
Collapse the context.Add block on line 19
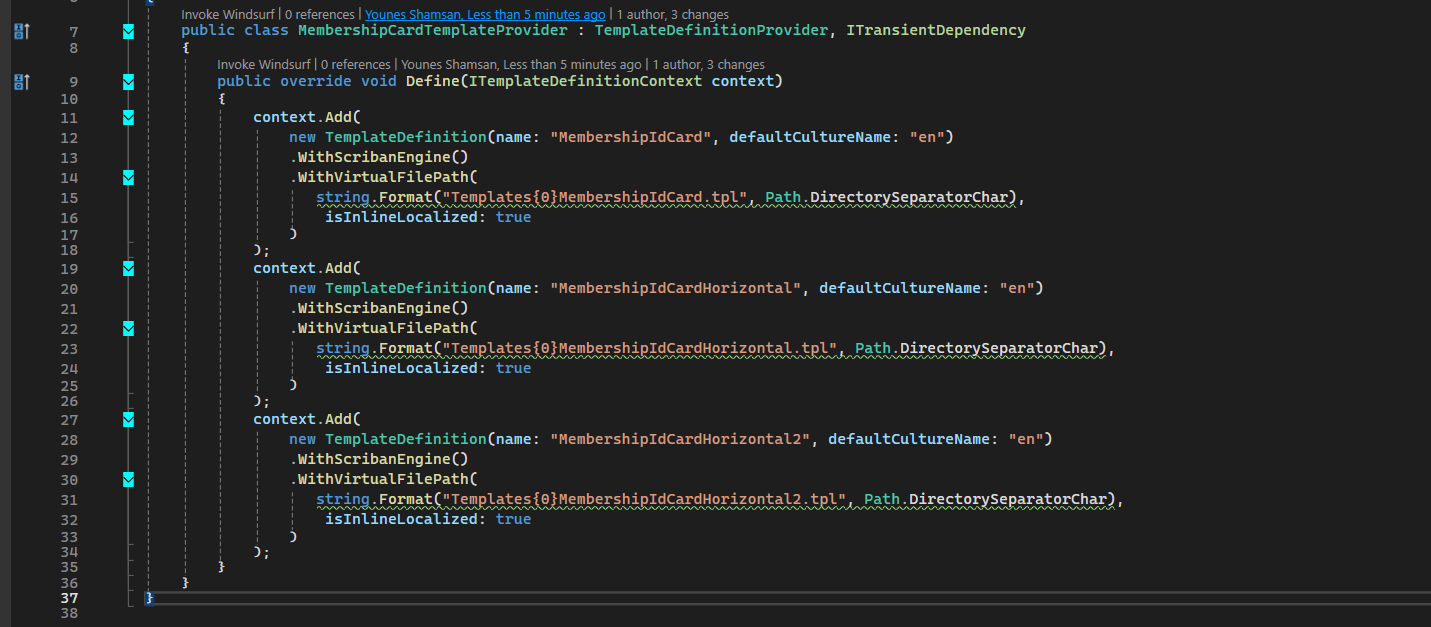click(128, 268)
